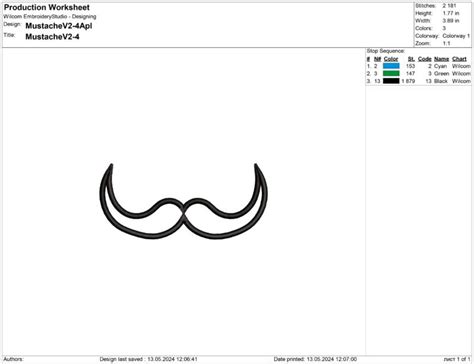Click the 'Design:' label

[12, 24]
